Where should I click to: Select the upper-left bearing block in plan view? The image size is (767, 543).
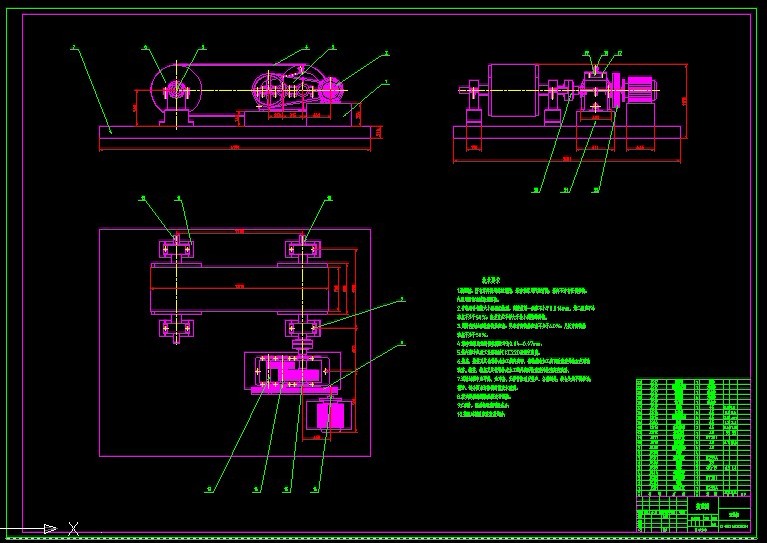click(x=176, y=249)
